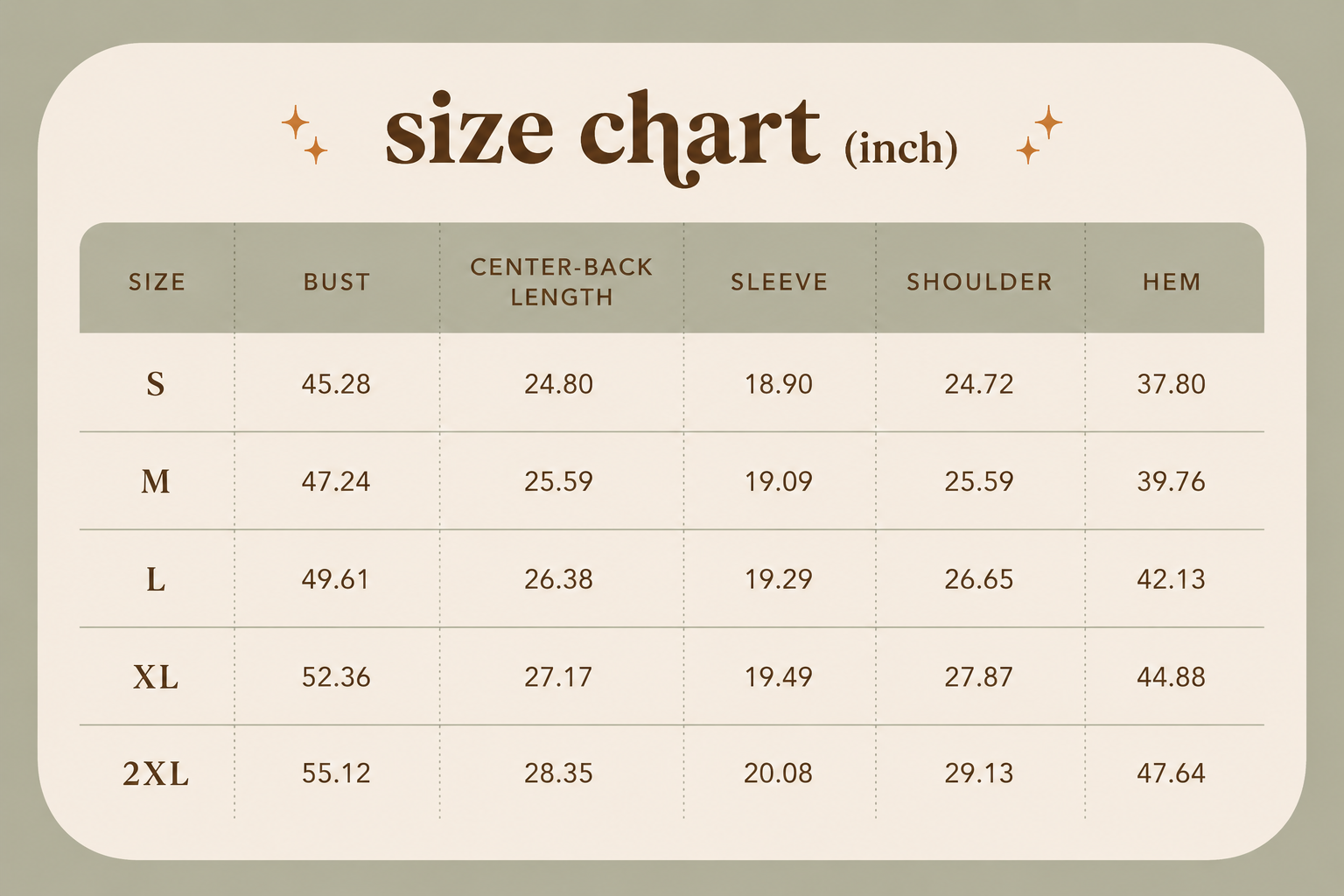Select shoulder value 27.87
1344x896 pixels.
click(978, 677)
